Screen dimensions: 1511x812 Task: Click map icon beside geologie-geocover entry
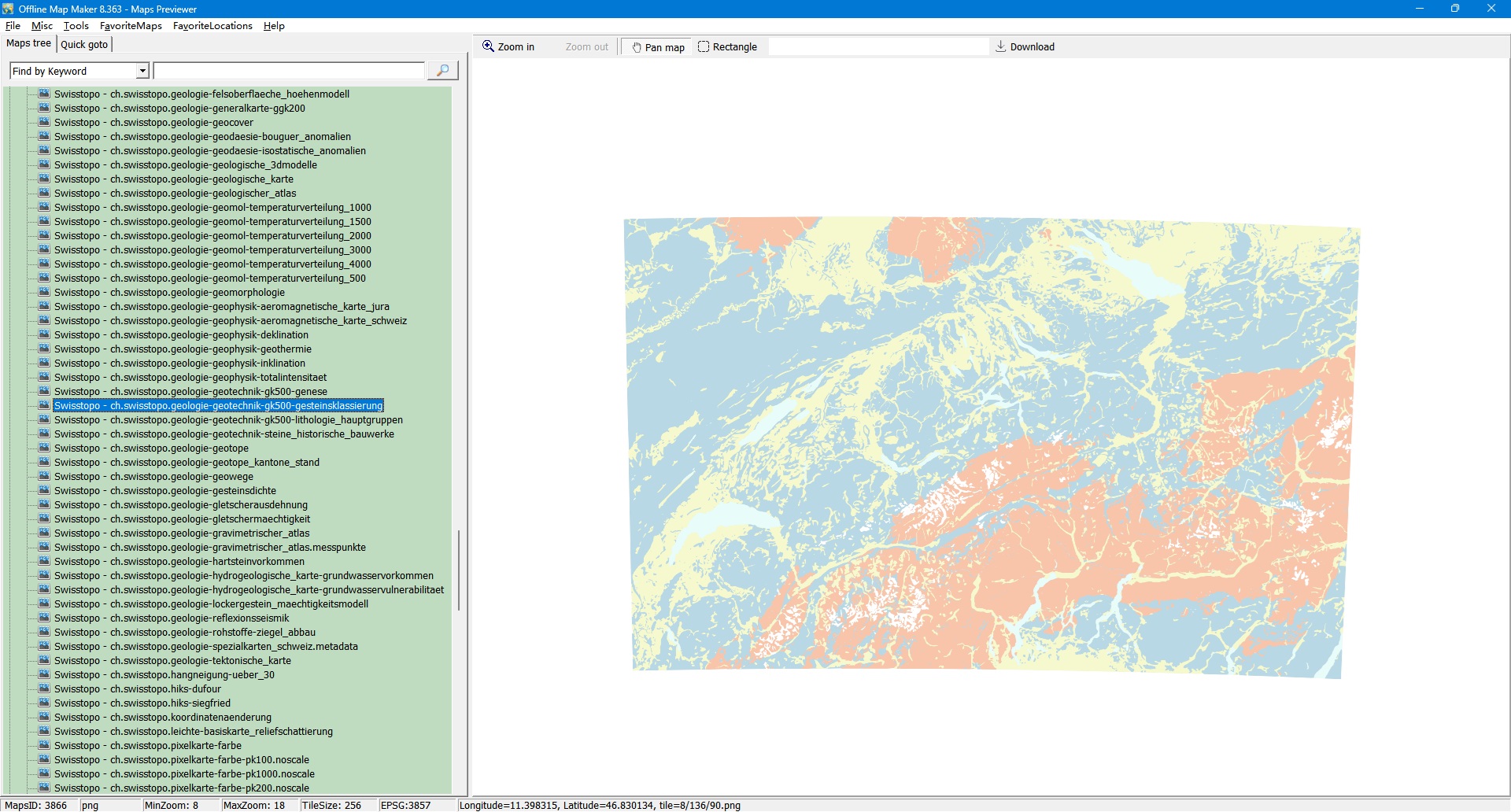(x=44, y=122)
